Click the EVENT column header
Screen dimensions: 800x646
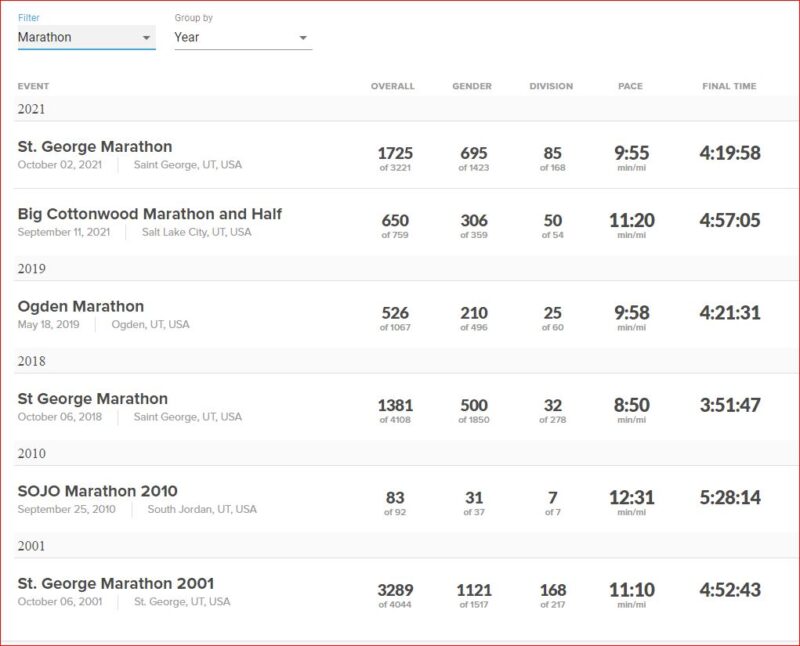[34, 86]
